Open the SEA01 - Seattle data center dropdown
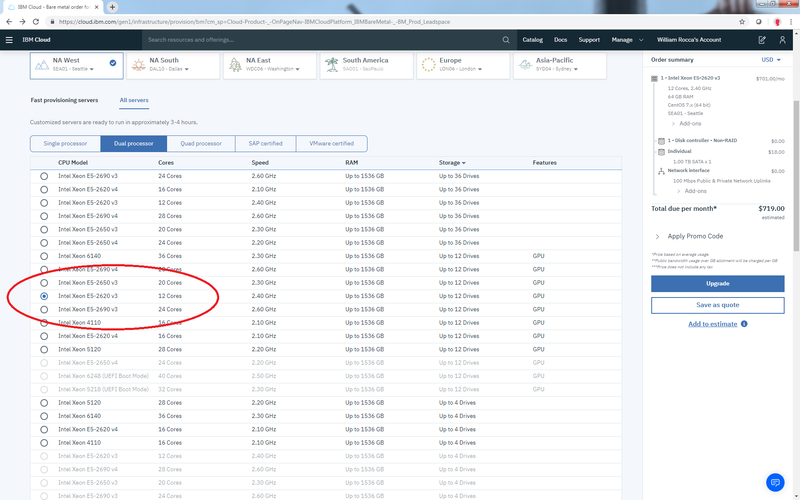This screenshot has height=500, width=800. tap(73, 69)
